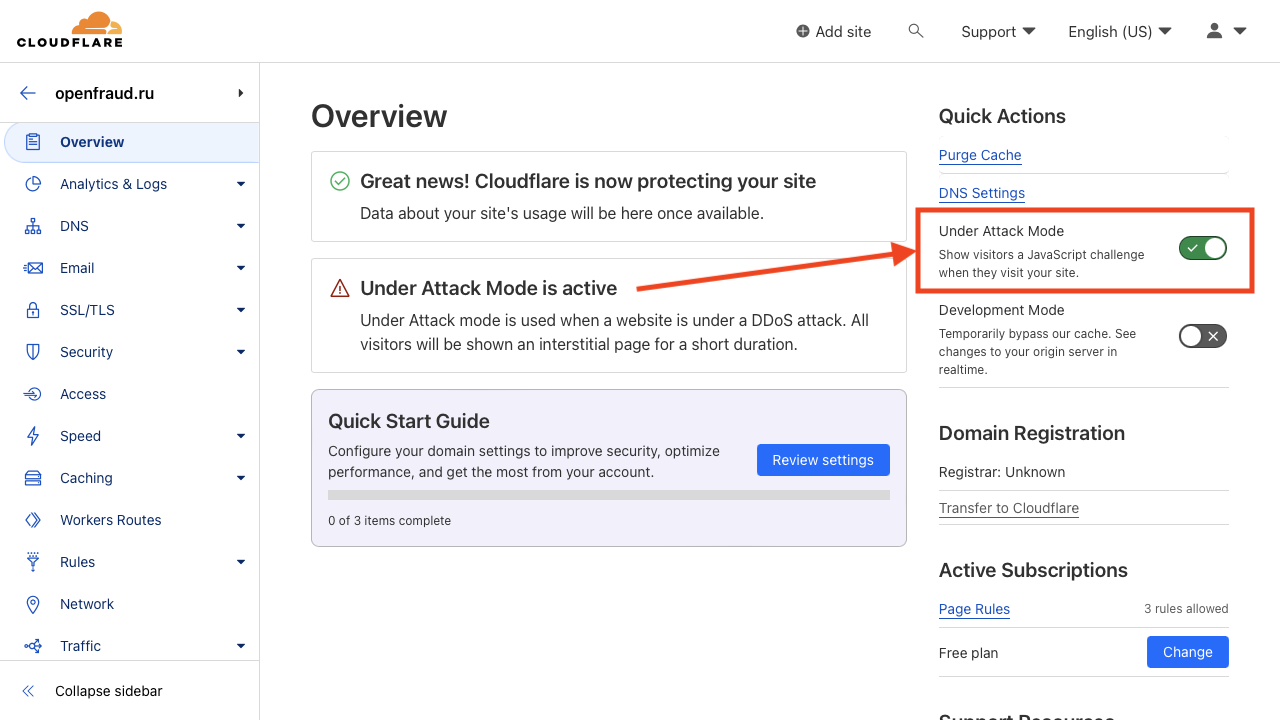The height and width of the screenshot is (720, 1280).
Task: Open Workers Routes in the sidebar
Action: [130, 520]
